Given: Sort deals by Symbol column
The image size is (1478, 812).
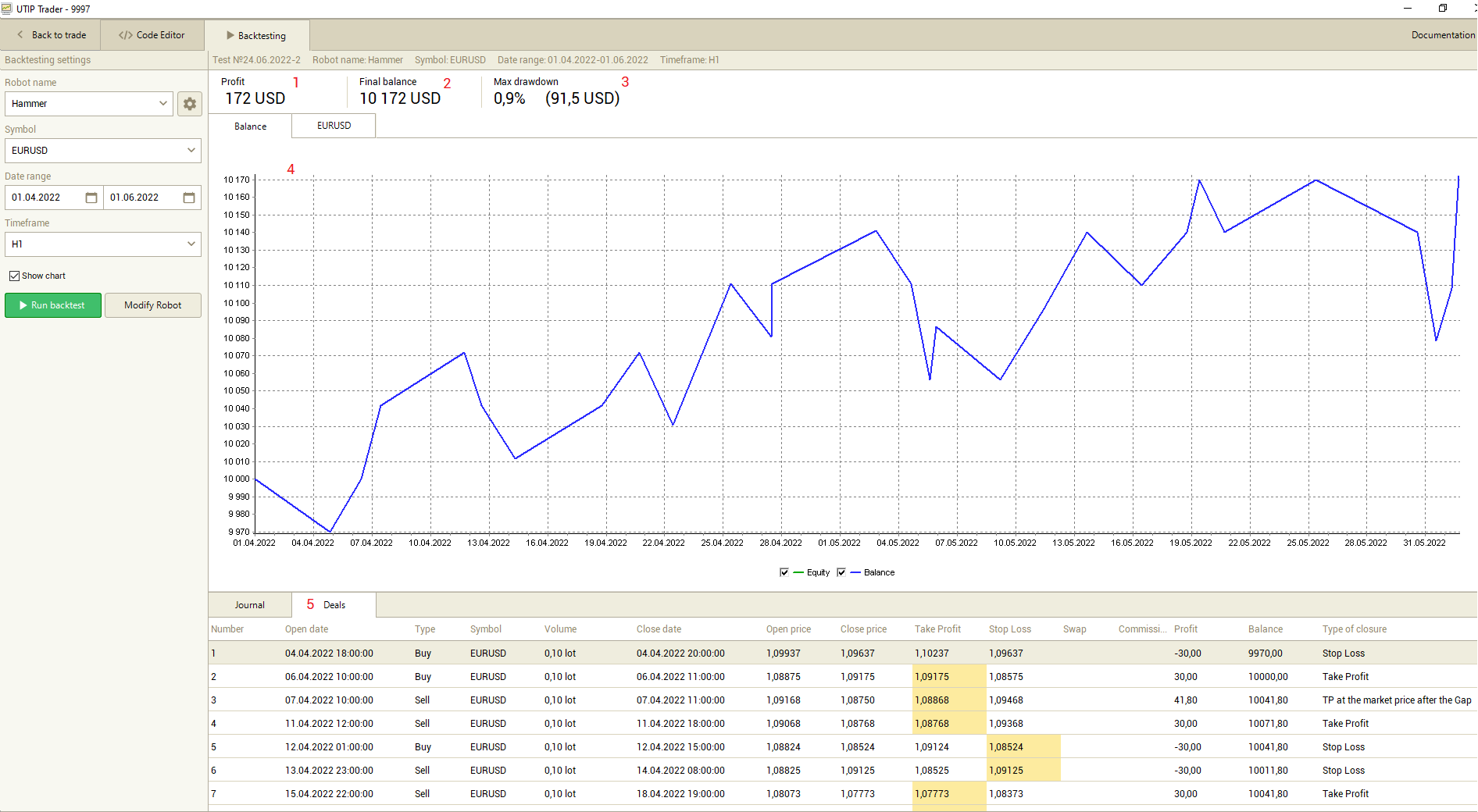Looking at the screenshot, I should pyautogui.click(x=485, y=629).
